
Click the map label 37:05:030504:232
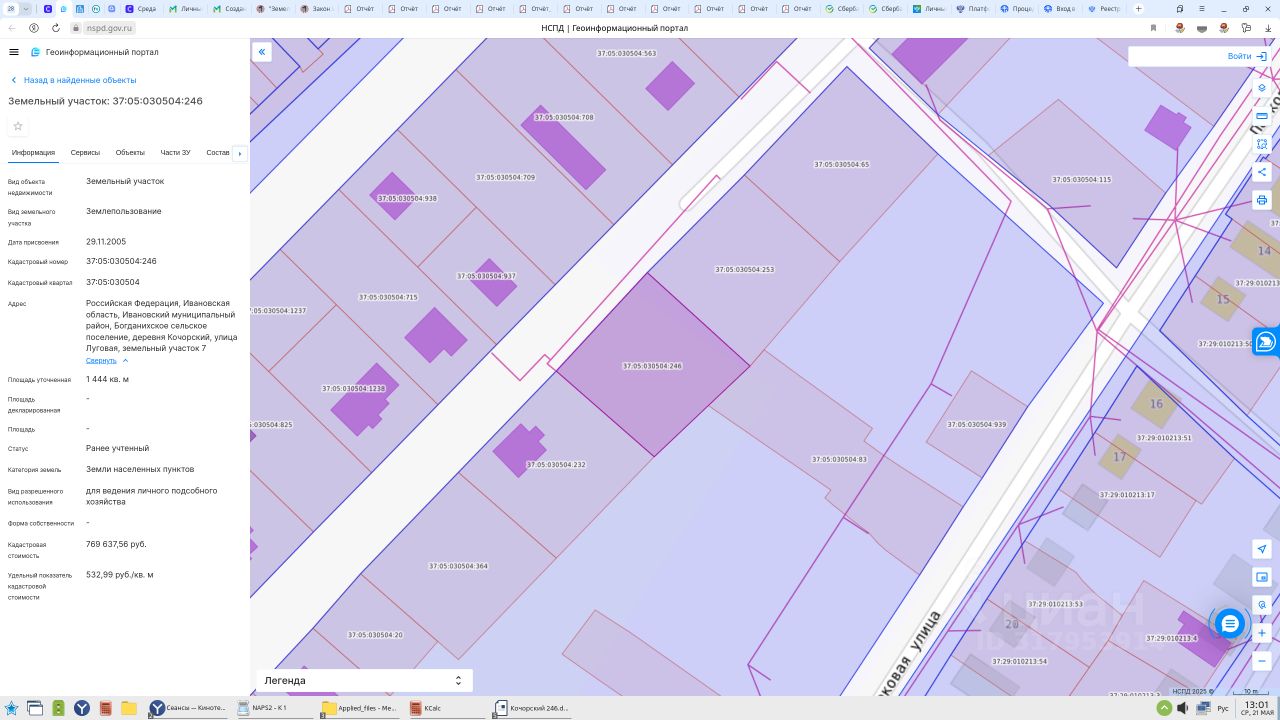point(556,465)
